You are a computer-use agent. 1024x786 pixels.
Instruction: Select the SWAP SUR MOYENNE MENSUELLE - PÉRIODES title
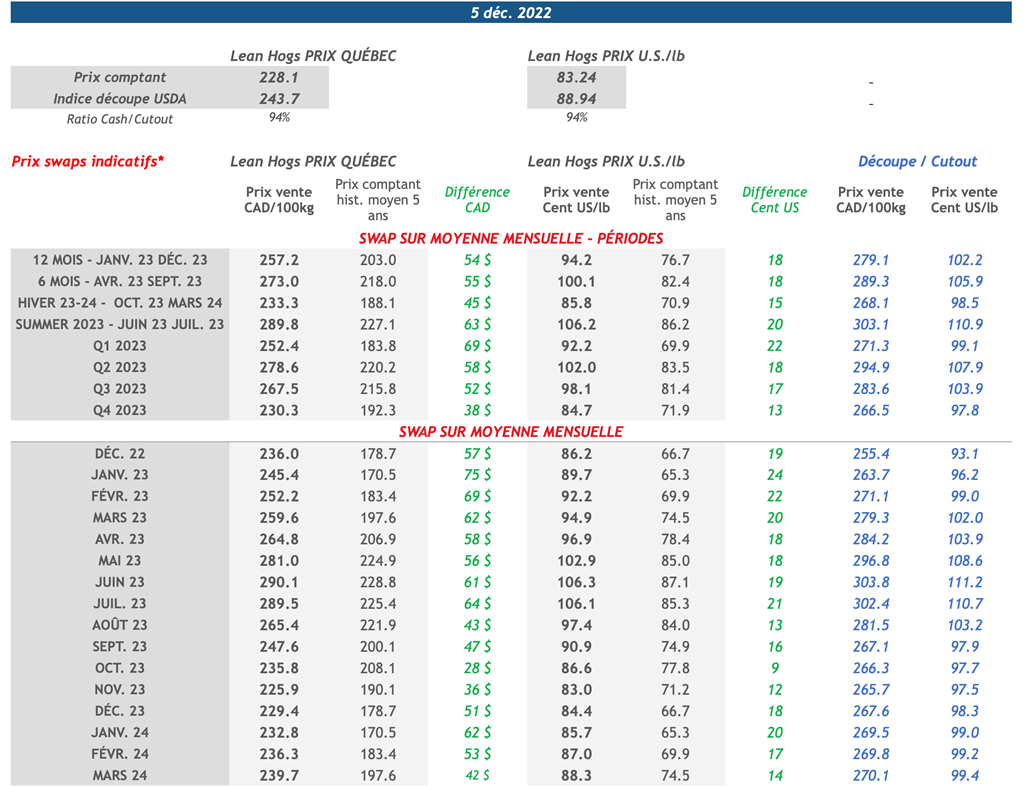point(511,238)
